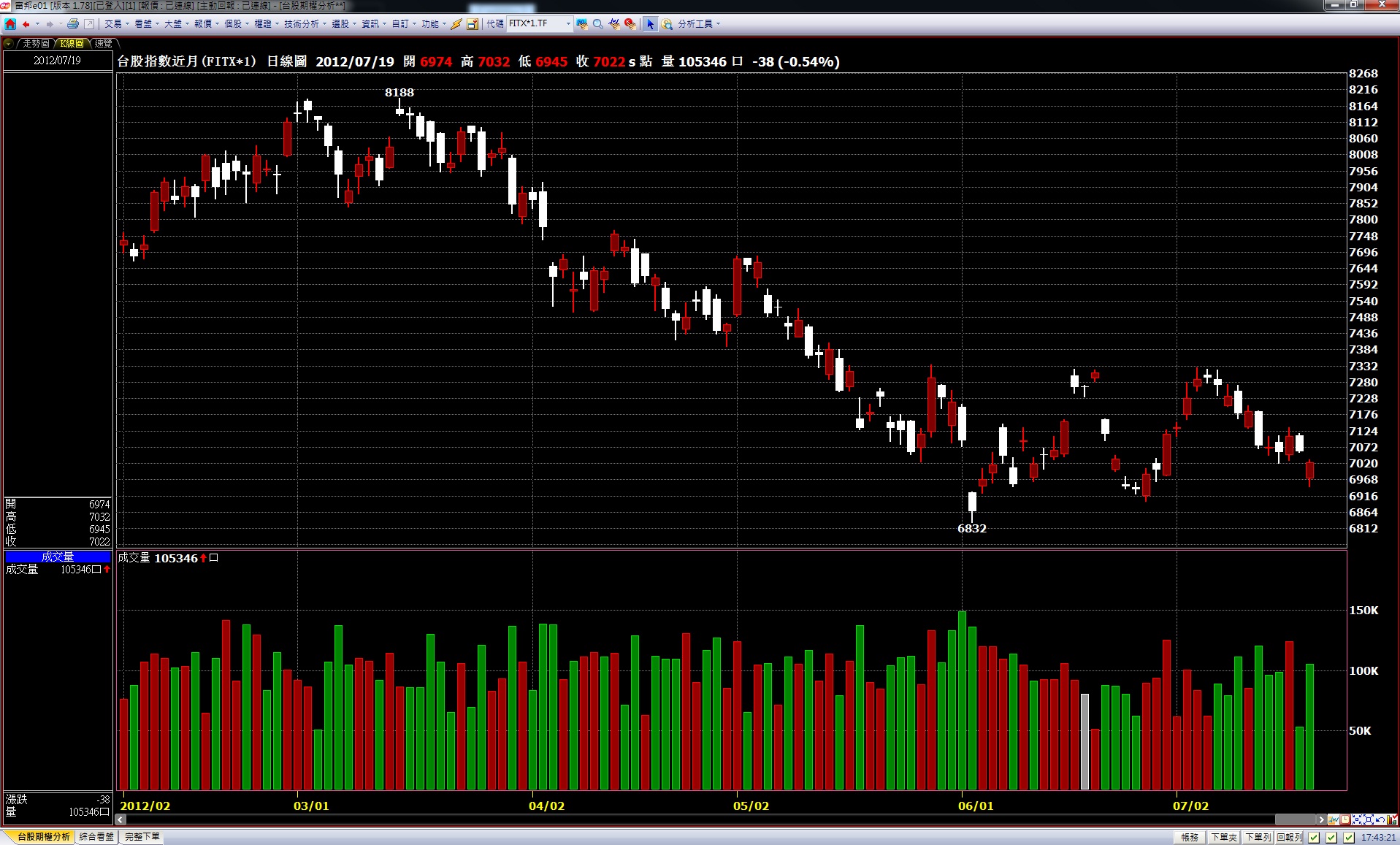This screenshot has width=1400, height=845.
Task: Toggle the third green status checkbox
Action: (1349, 838)
